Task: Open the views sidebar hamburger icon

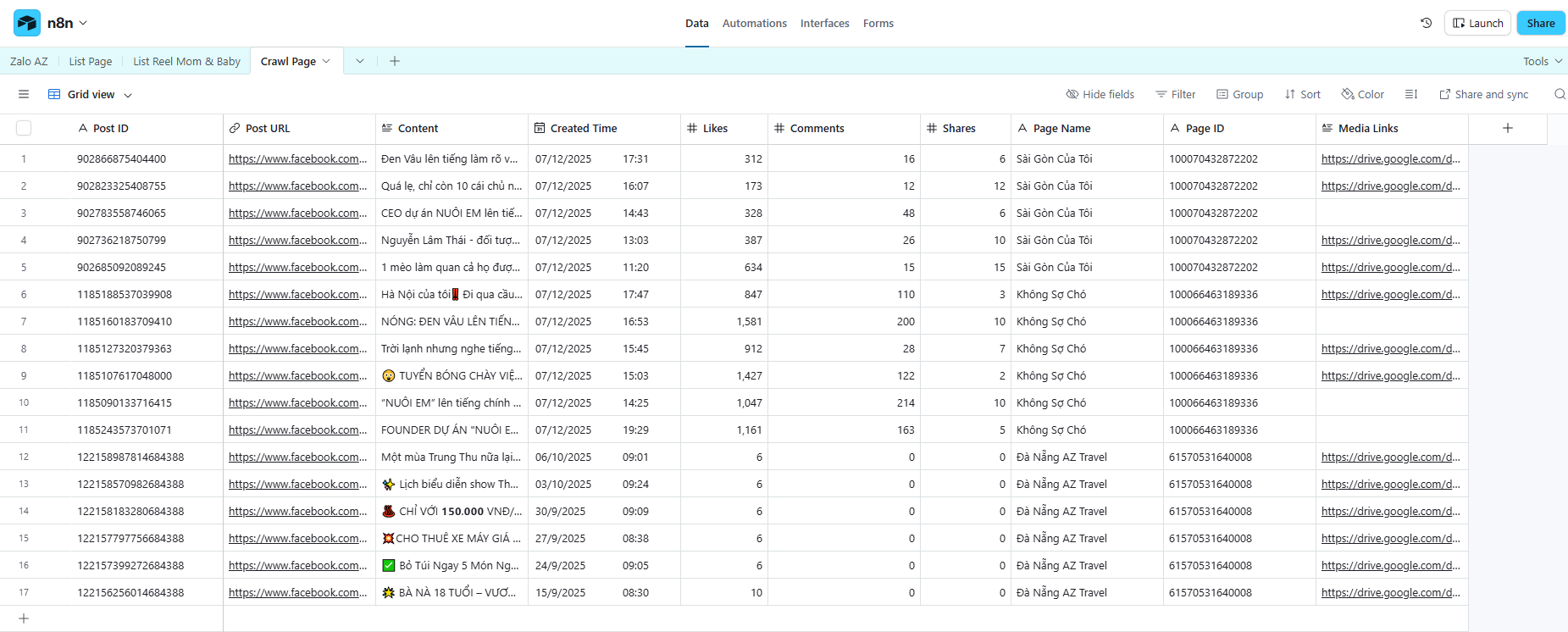Action: [x=24, y=94]
